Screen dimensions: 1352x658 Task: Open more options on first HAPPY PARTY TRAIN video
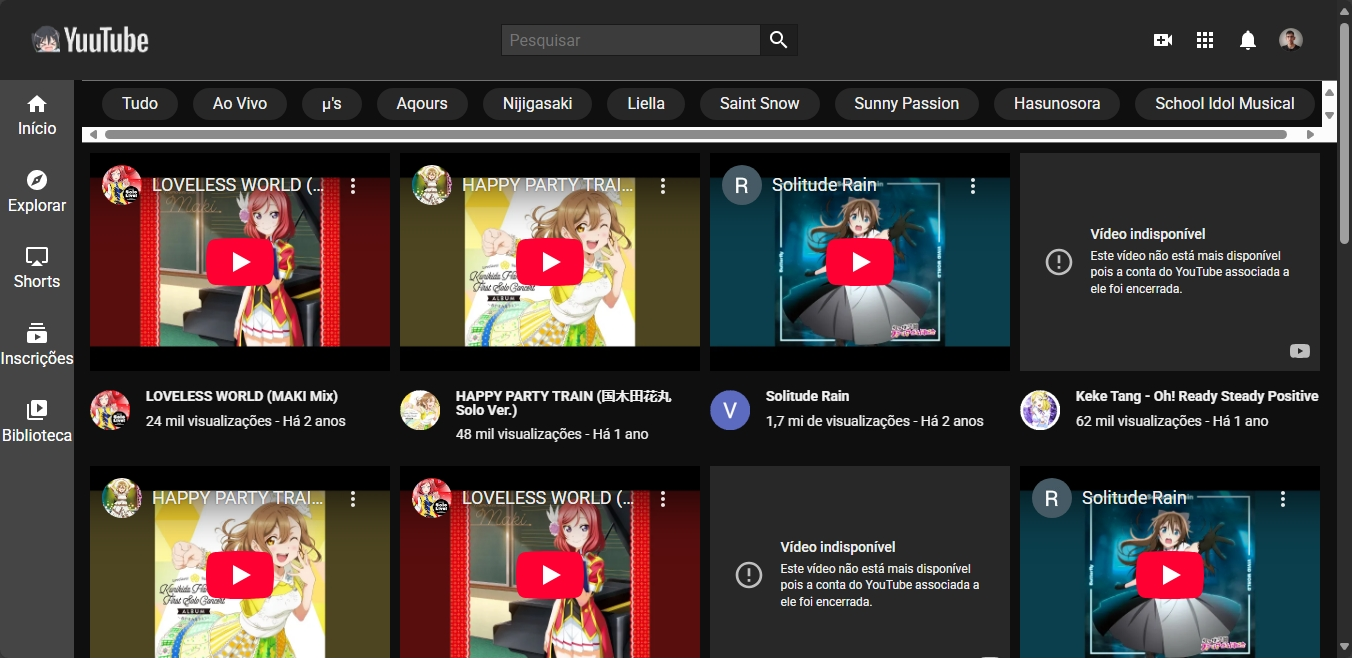click(663, 186)
